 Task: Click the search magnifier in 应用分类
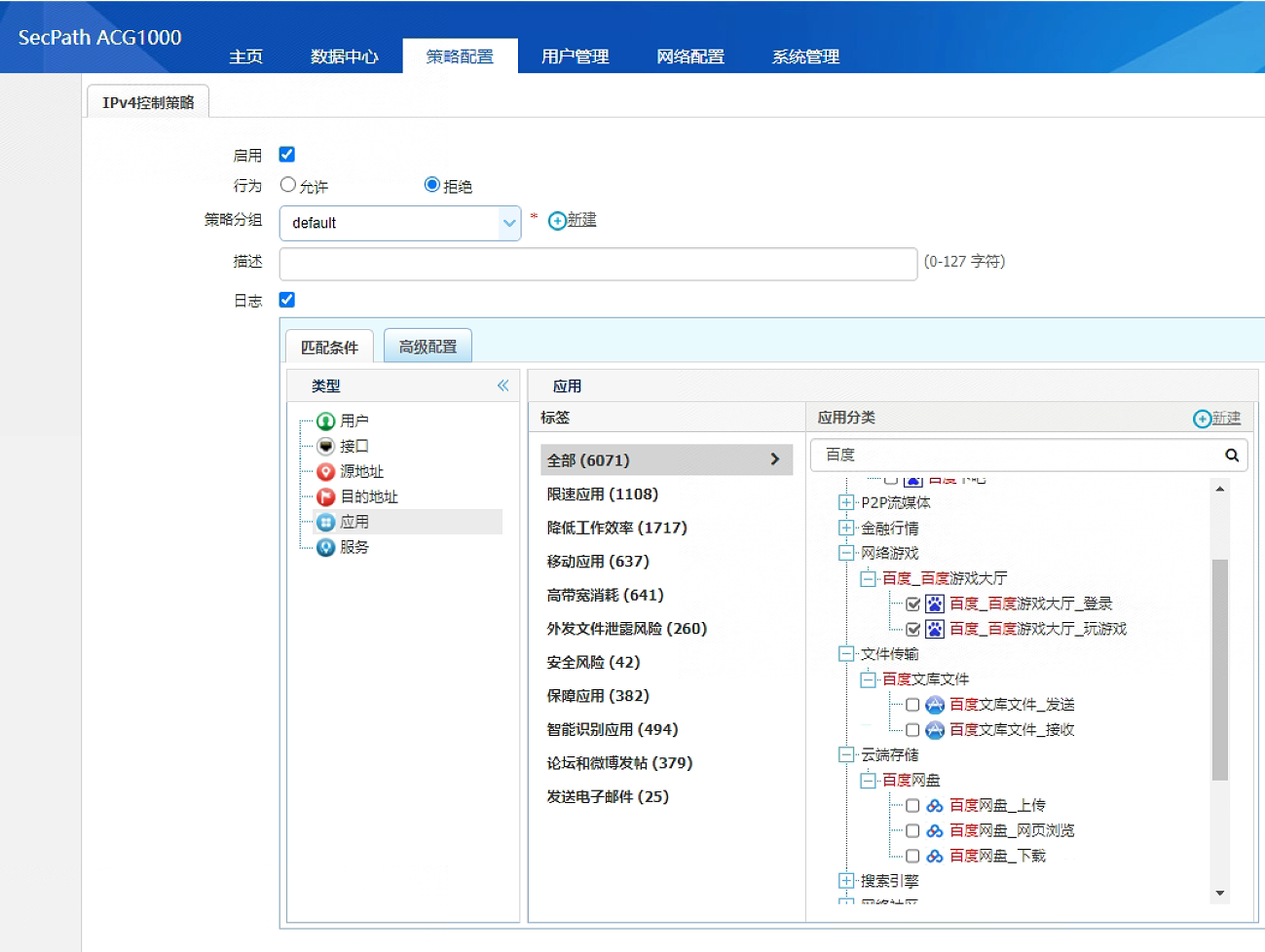pos(1232,455)
